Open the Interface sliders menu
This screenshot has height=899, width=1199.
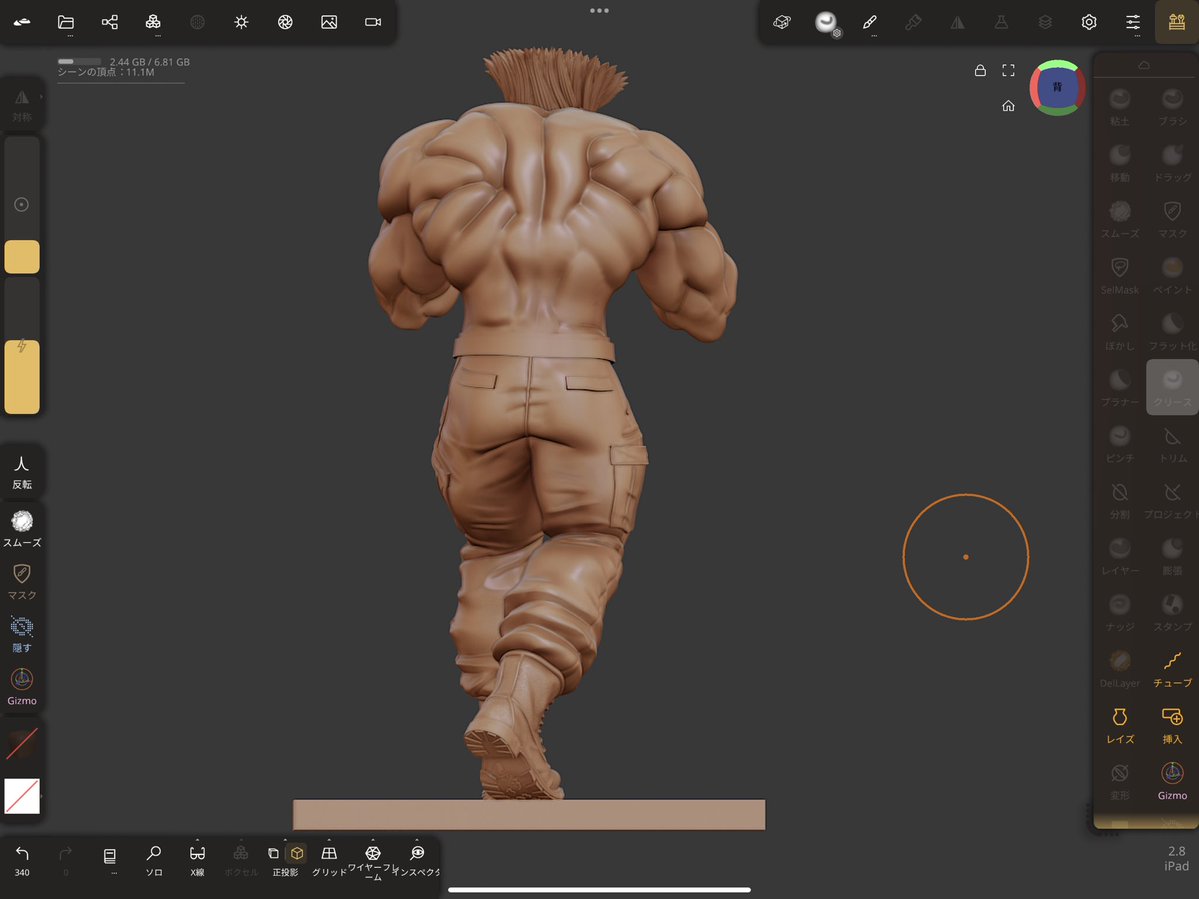(x=1133, y=22)
